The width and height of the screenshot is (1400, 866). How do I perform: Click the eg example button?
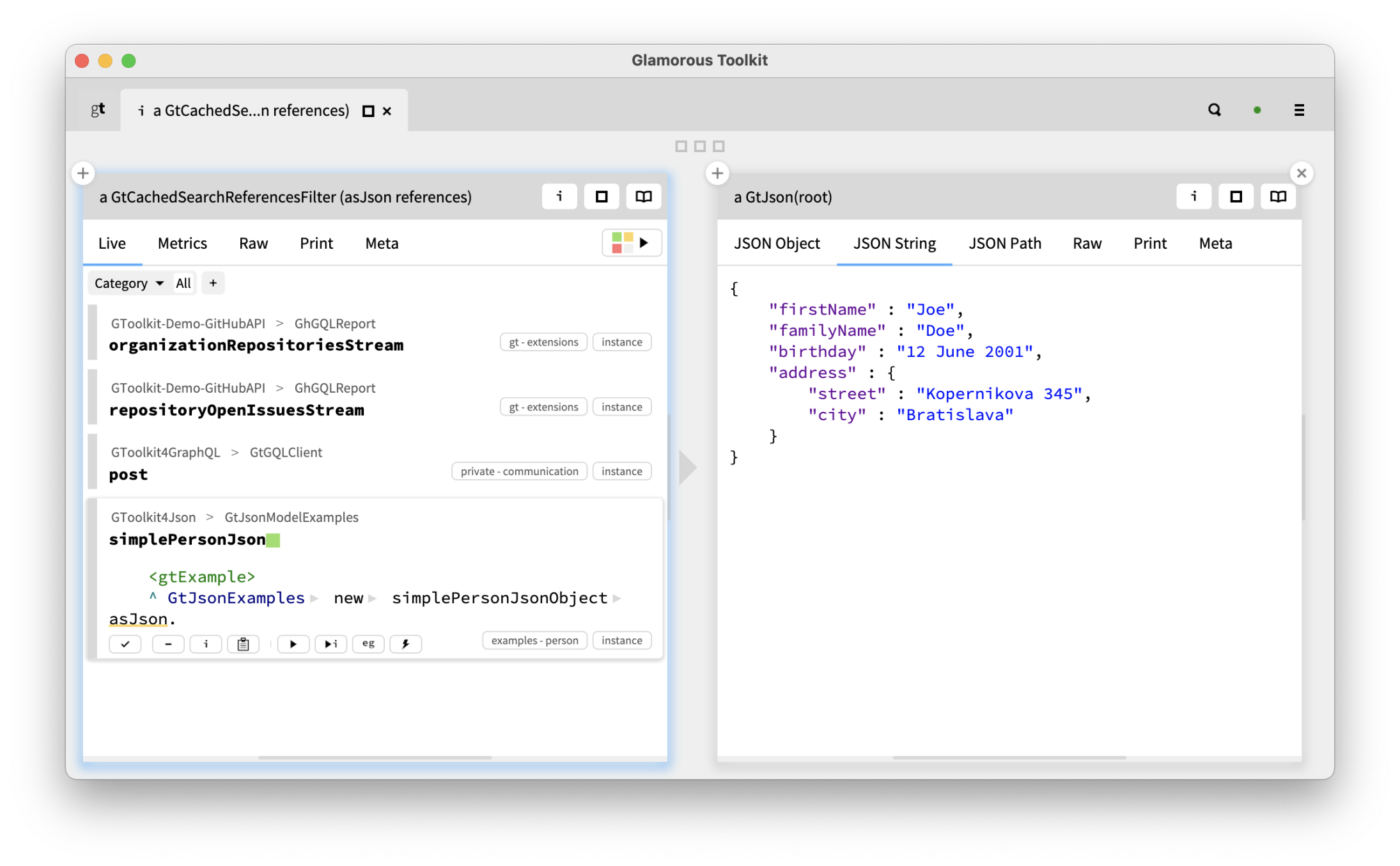click(368, 644)
